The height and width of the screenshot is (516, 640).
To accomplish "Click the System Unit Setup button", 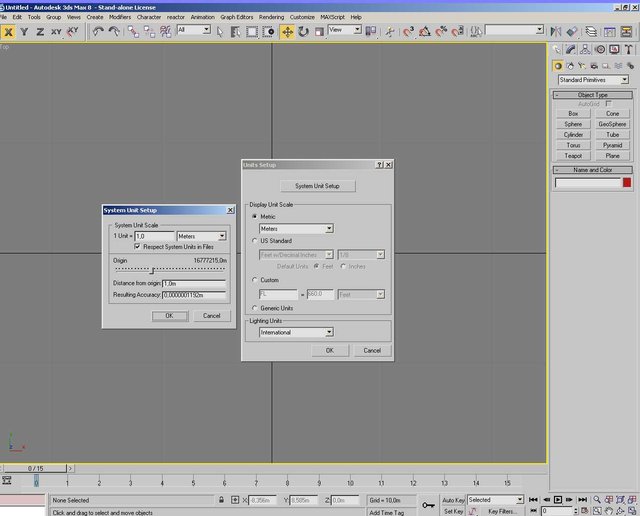I will tap(317, 186).
